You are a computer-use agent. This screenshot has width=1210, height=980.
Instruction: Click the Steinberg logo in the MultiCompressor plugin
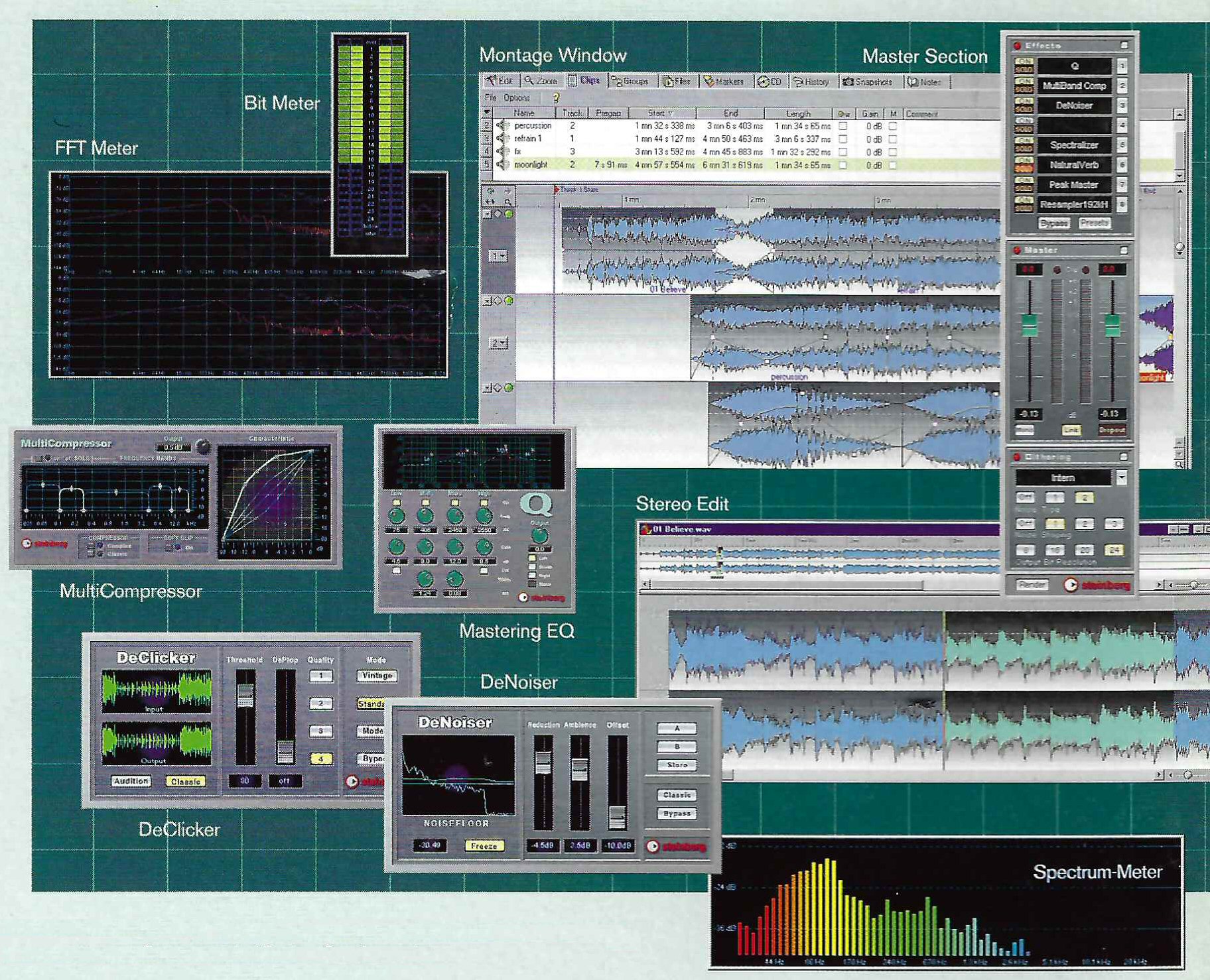[45, 544]
